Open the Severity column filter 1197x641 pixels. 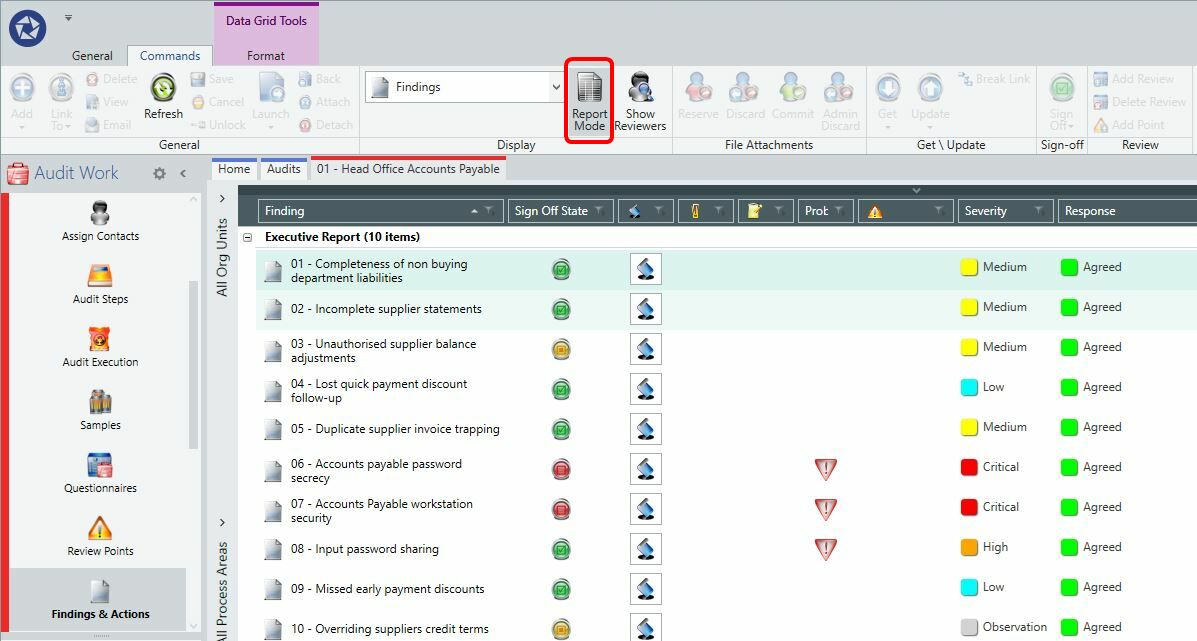pos(1039,211)
